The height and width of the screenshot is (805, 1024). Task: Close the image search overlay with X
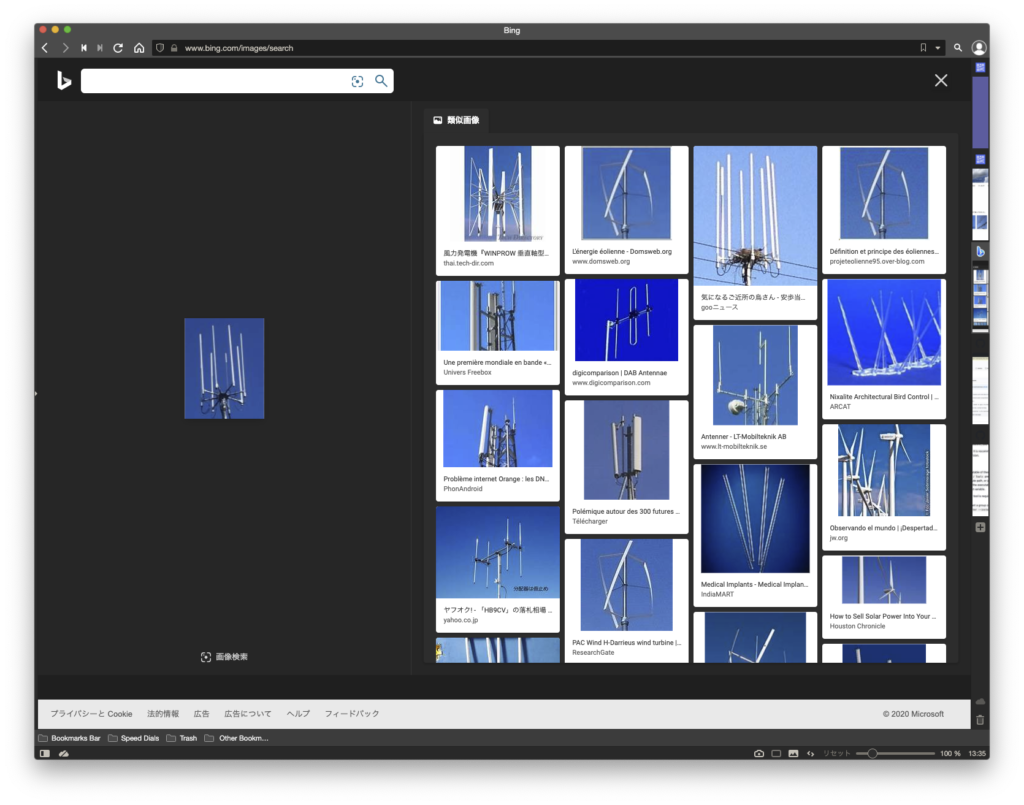coord(940,81)
